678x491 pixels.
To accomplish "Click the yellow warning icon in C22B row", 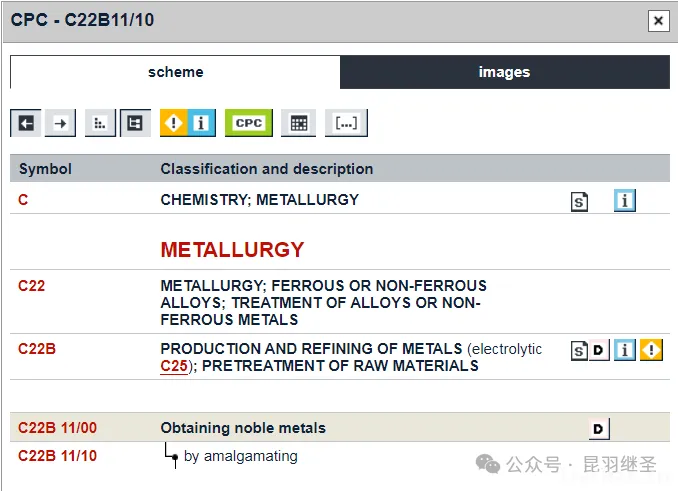I will tap(652, 350).
